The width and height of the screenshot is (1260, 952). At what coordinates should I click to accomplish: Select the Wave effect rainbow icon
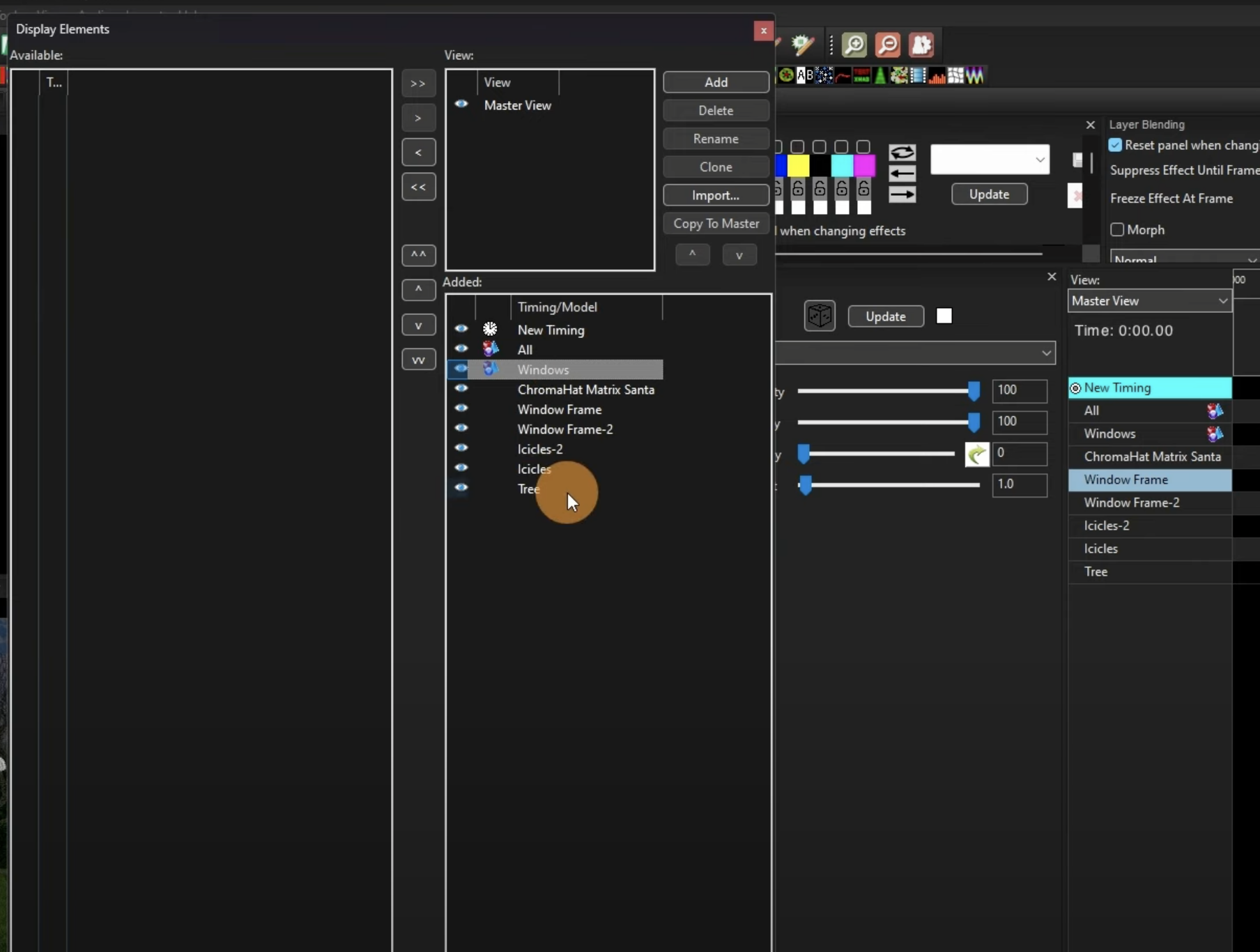click(x=974, y=75)
